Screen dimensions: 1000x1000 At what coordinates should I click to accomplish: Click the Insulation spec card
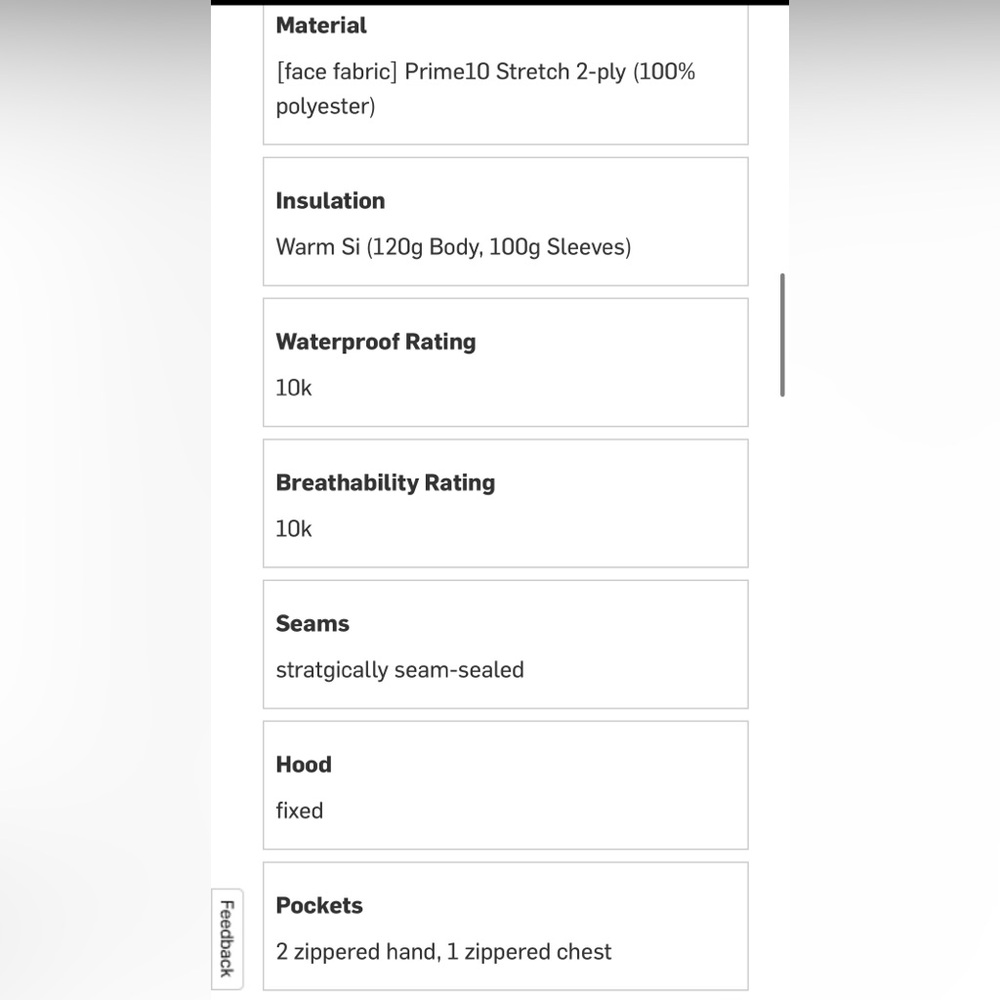pos(506,222)
